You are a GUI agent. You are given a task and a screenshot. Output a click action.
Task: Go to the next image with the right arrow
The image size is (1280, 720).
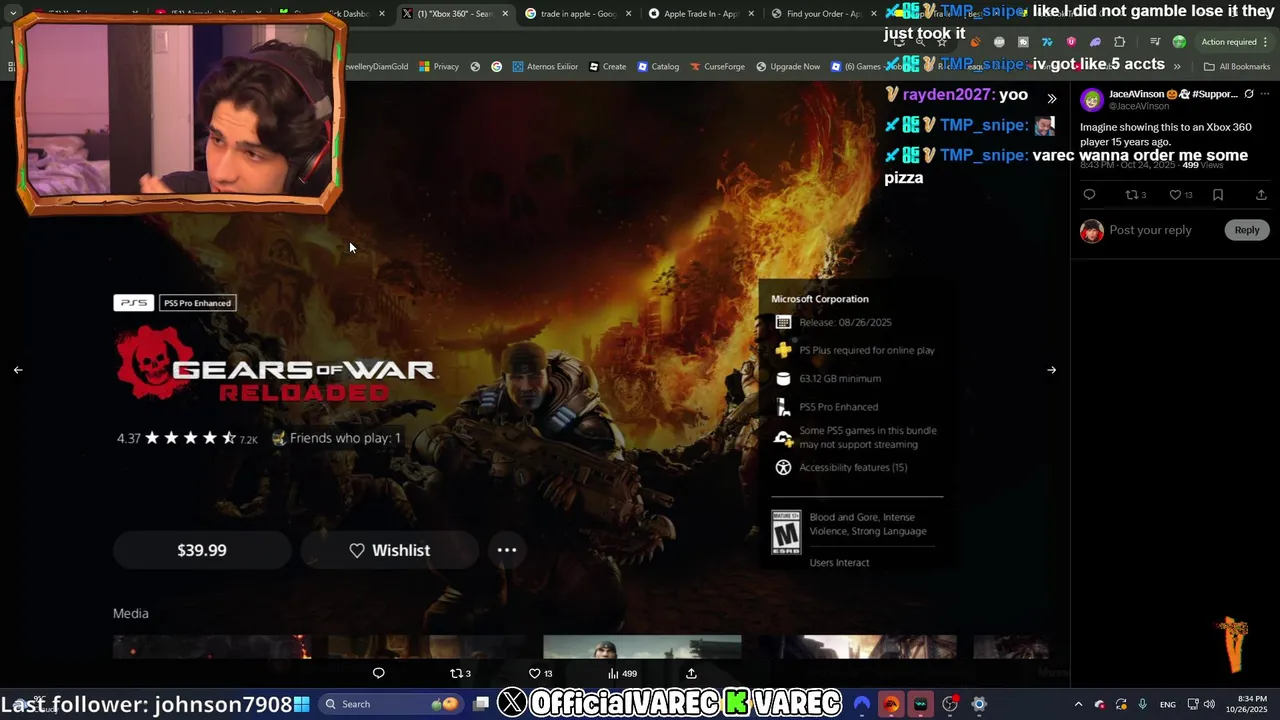click(x=1051, y=370)
